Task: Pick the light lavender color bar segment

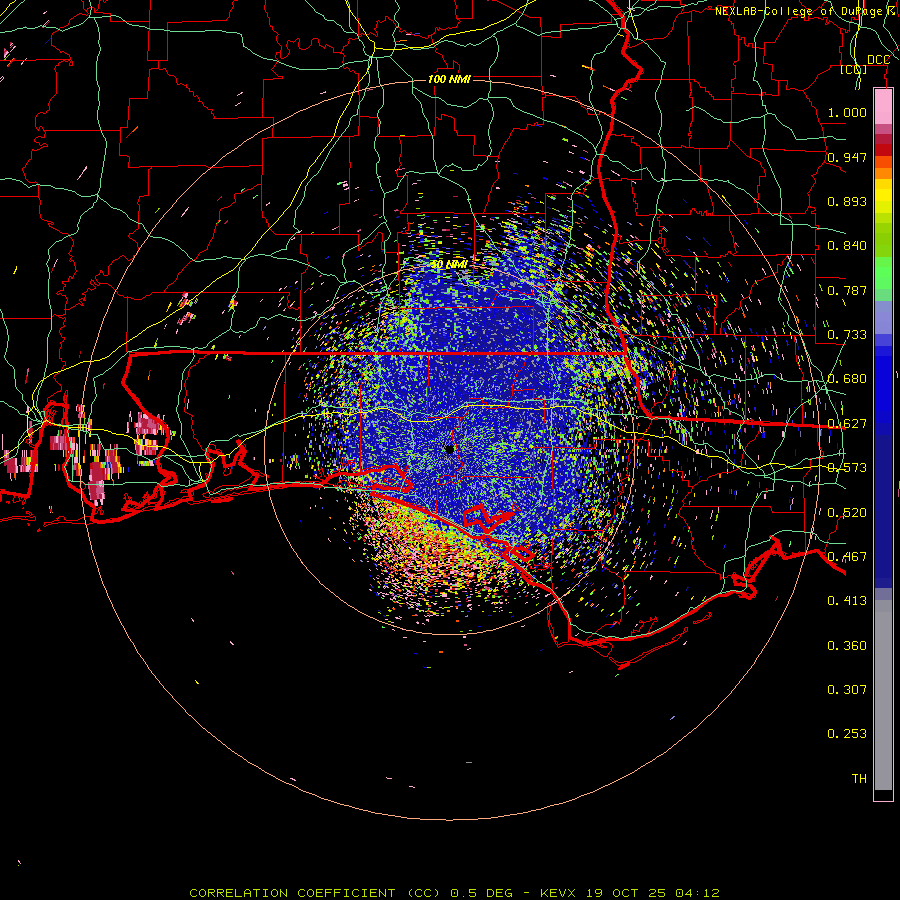Action: [883, 318]
